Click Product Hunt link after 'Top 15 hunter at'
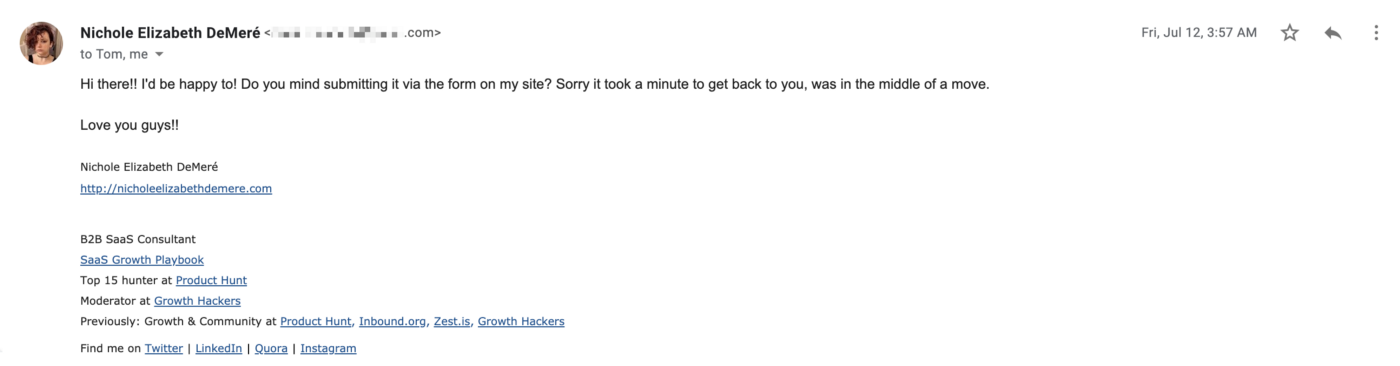Image resolution: width=1400 pixels, height=366 pixels. (211, 280)
